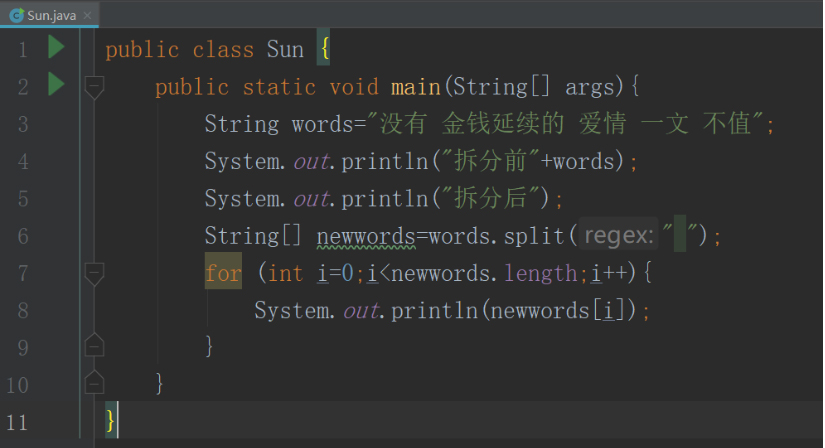Click line number 6 in gutter
This screenshot has height=448, width=825.
pyautogui.click(x=23, y=236)
